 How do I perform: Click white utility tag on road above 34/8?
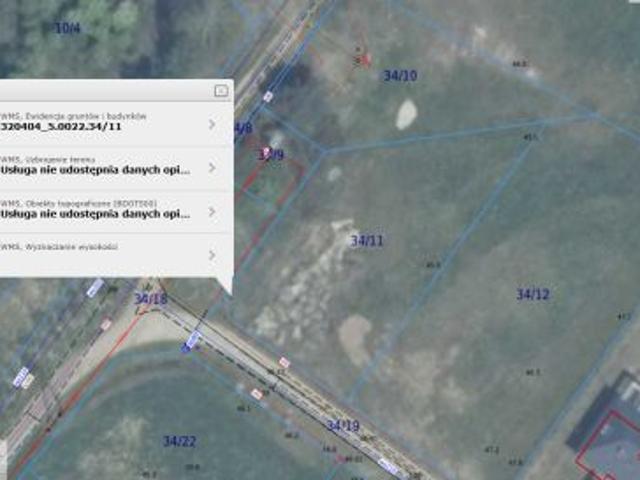[268, 97]
